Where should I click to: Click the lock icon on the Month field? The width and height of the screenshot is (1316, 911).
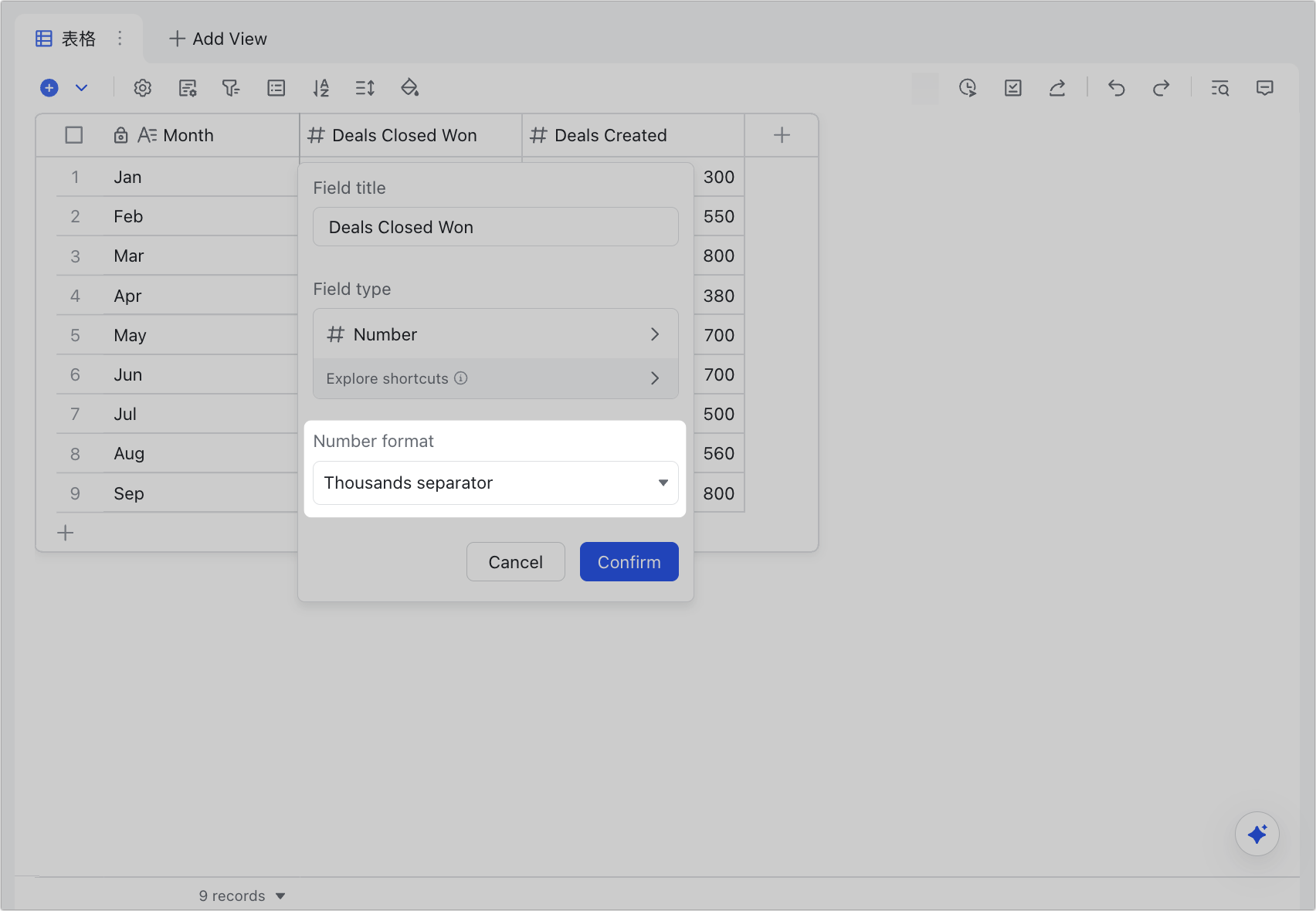pos(120,134)
